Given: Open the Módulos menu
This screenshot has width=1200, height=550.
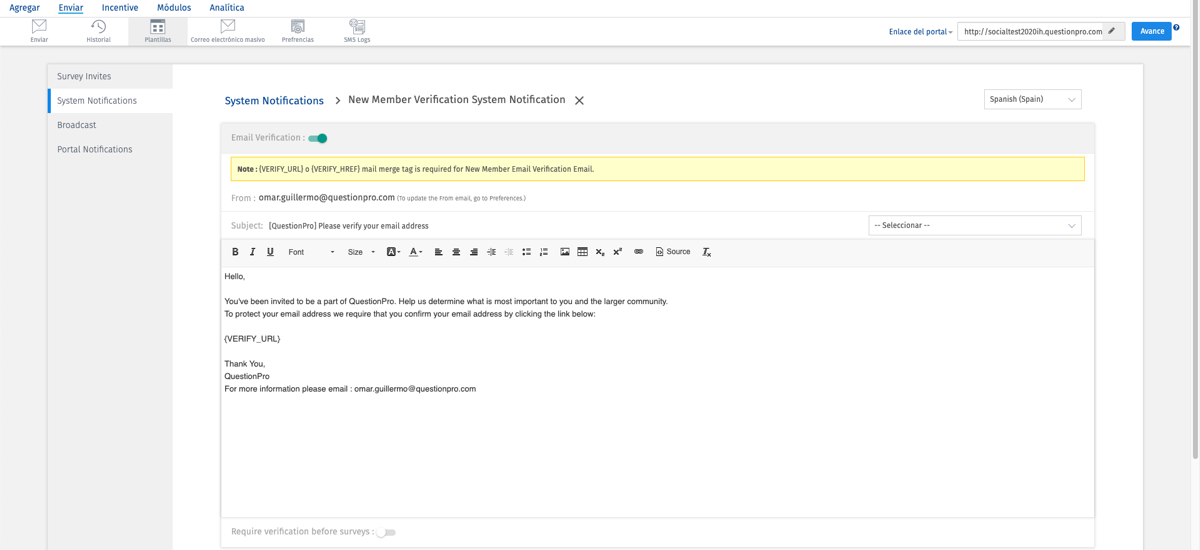Looking at the screenshot, I should pos(174,8).
